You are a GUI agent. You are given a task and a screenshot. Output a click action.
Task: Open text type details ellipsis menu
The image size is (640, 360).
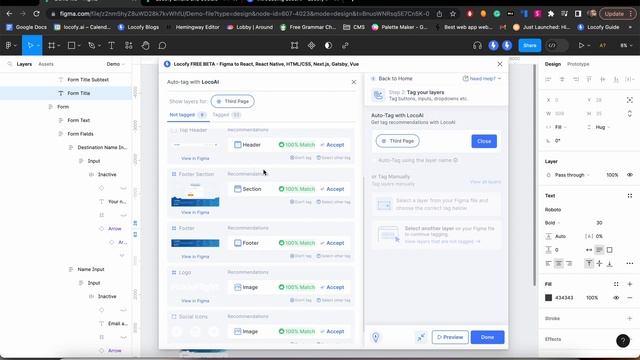630,263
